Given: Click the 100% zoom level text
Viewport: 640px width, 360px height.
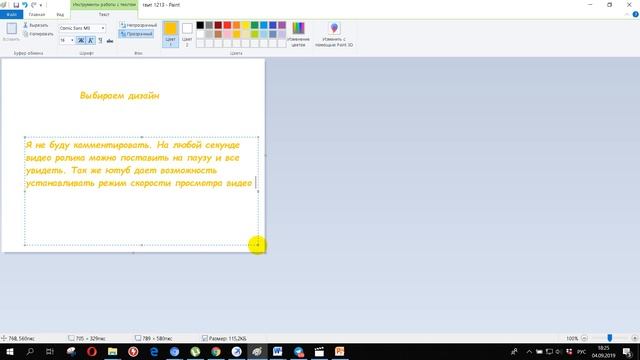Looking at the screenshot, I should pos(572,338).
